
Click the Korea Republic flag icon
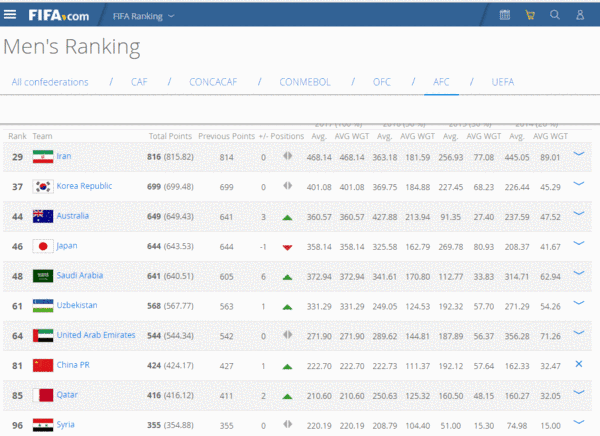pyautogui.click(x=42, y=186)
